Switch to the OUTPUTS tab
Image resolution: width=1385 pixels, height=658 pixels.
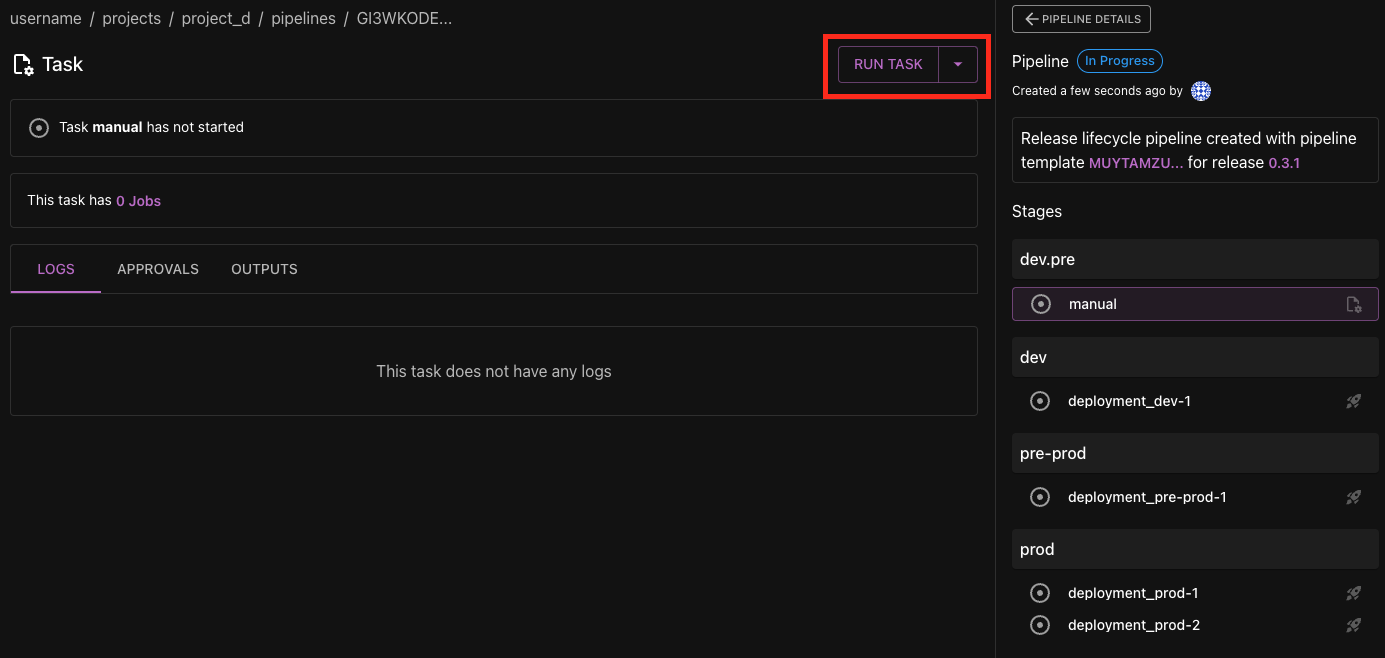(264, 269)
